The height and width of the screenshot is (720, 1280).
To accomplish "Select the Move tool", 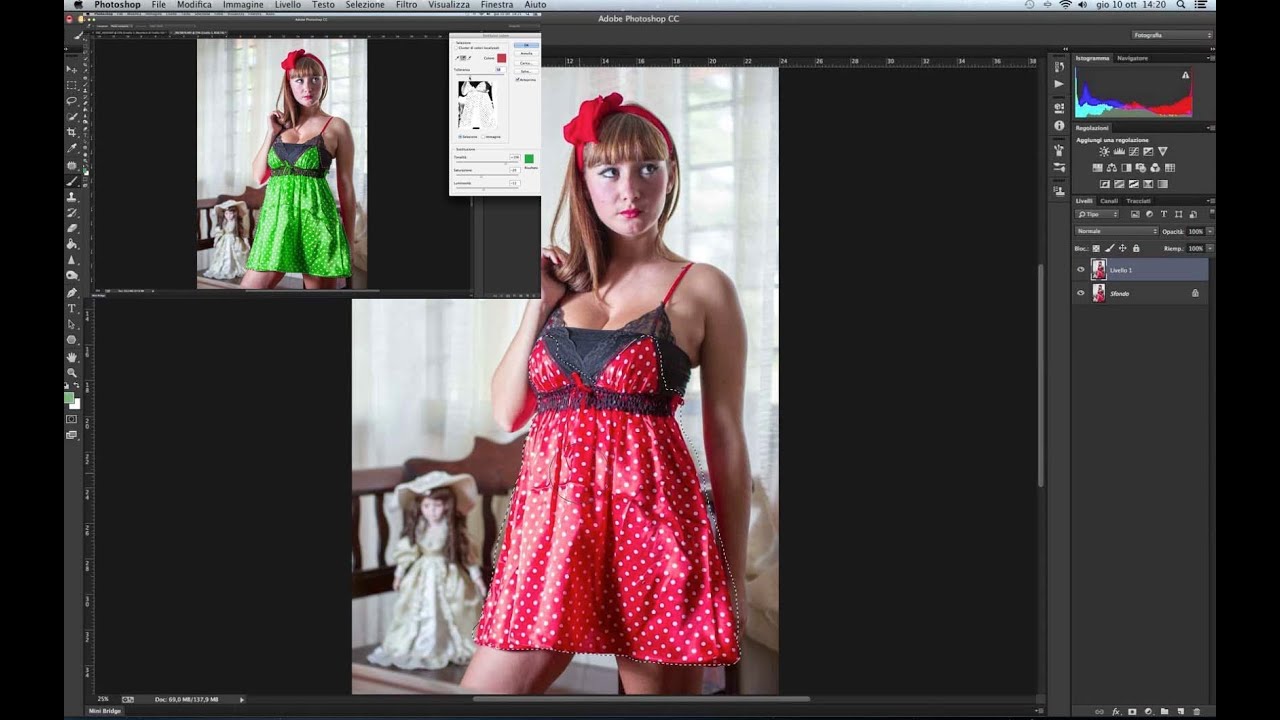I will [x=72, y=69].
